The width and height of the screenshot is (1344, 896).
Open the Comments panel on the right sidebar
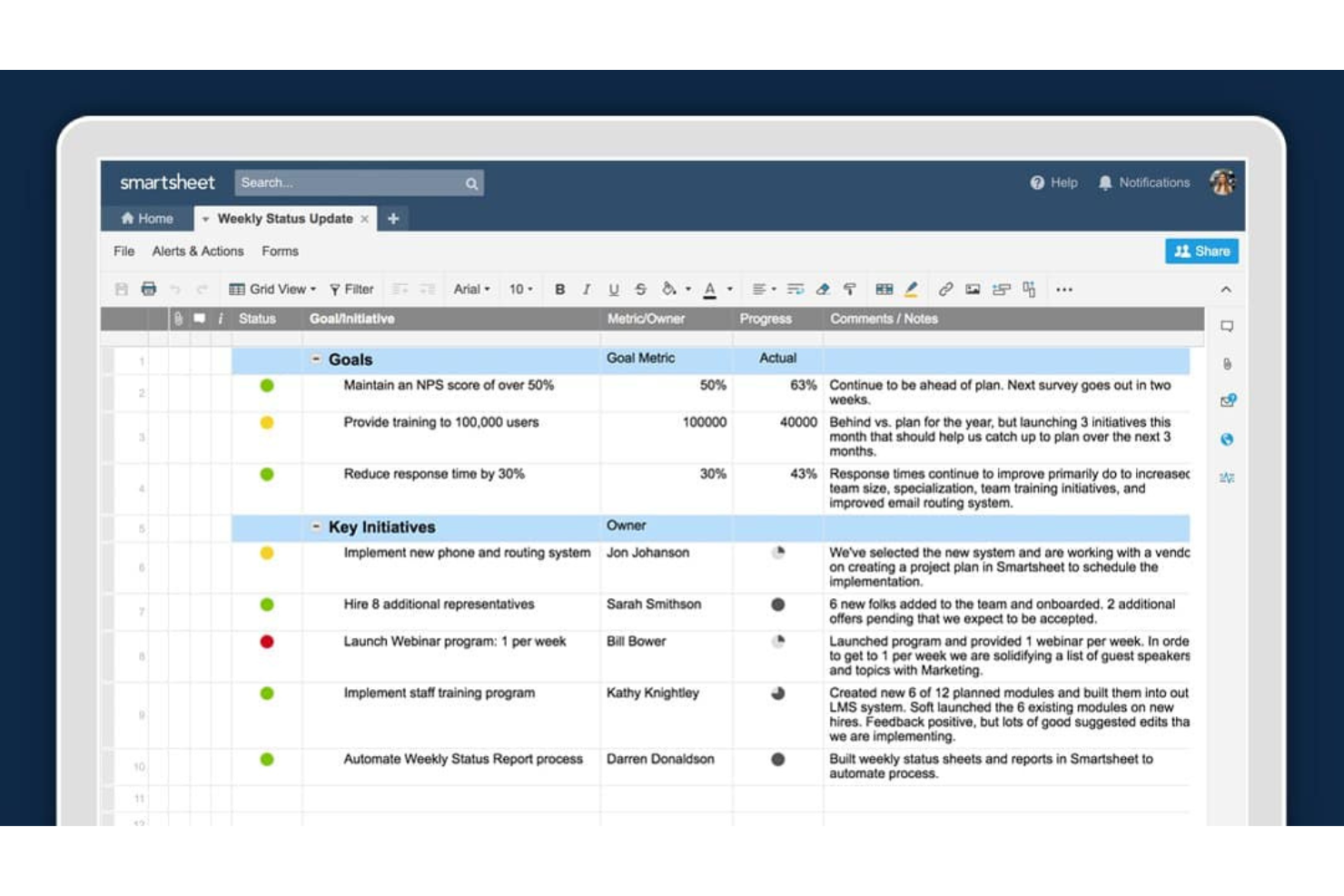pyautogui.click(x=1228, y=326)
